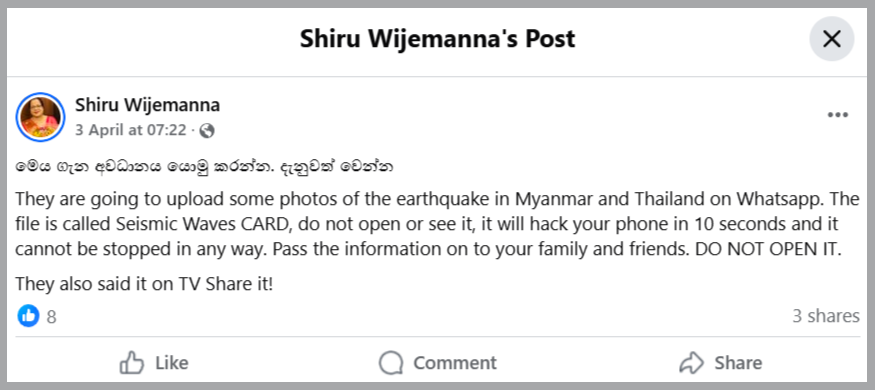Click the Shiru Wijemanna author name
Image resolution: width=875 pixels, height=390 pixels.
147,105
